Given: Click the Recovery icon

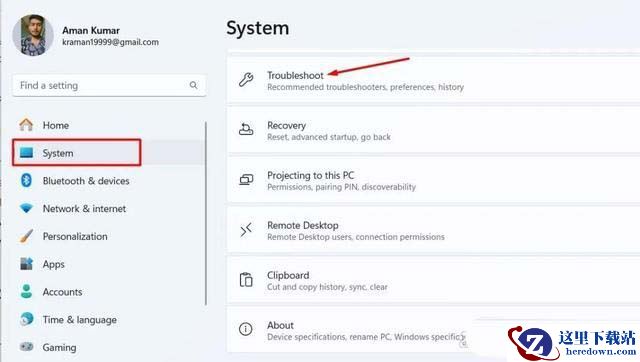Looking at the screenshot, I should (x=246, y=129).
